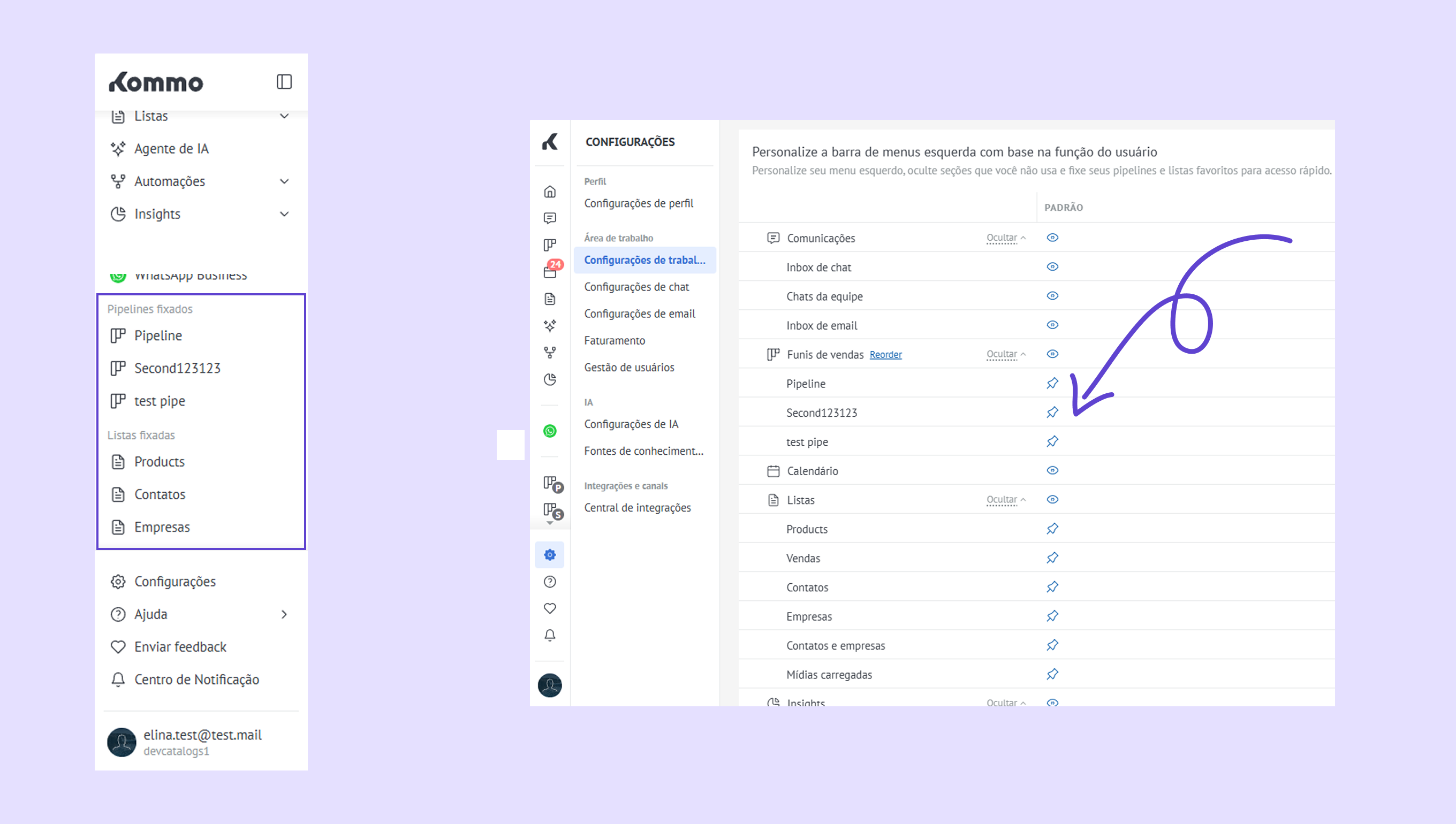Collapse sidebar using Kommo panel toggle icon
Image resolution: width=1456 pixels, height=824 pixels.
pos(284,82)
